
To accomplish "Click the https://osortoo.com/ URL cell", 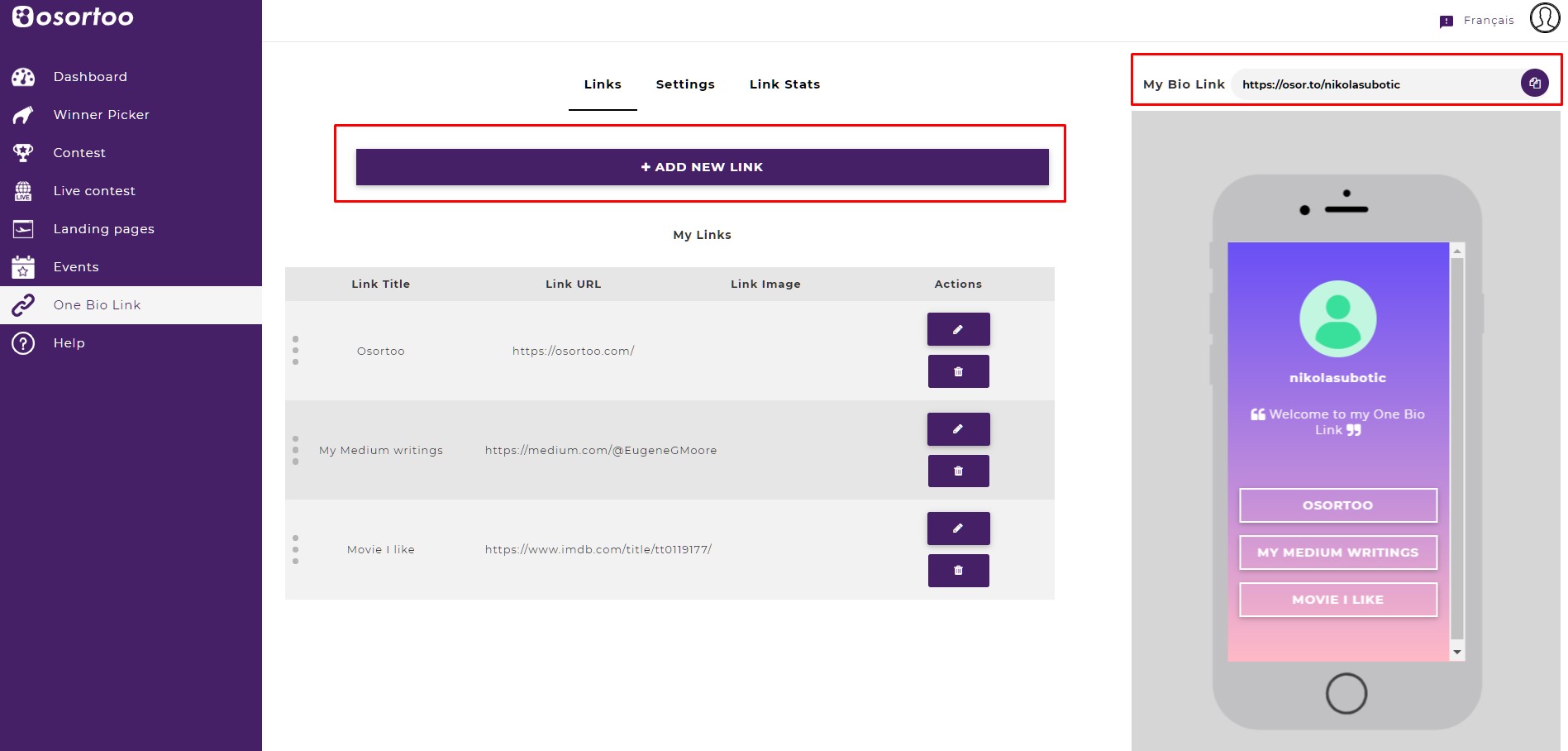I will click(x=574, y=351).
